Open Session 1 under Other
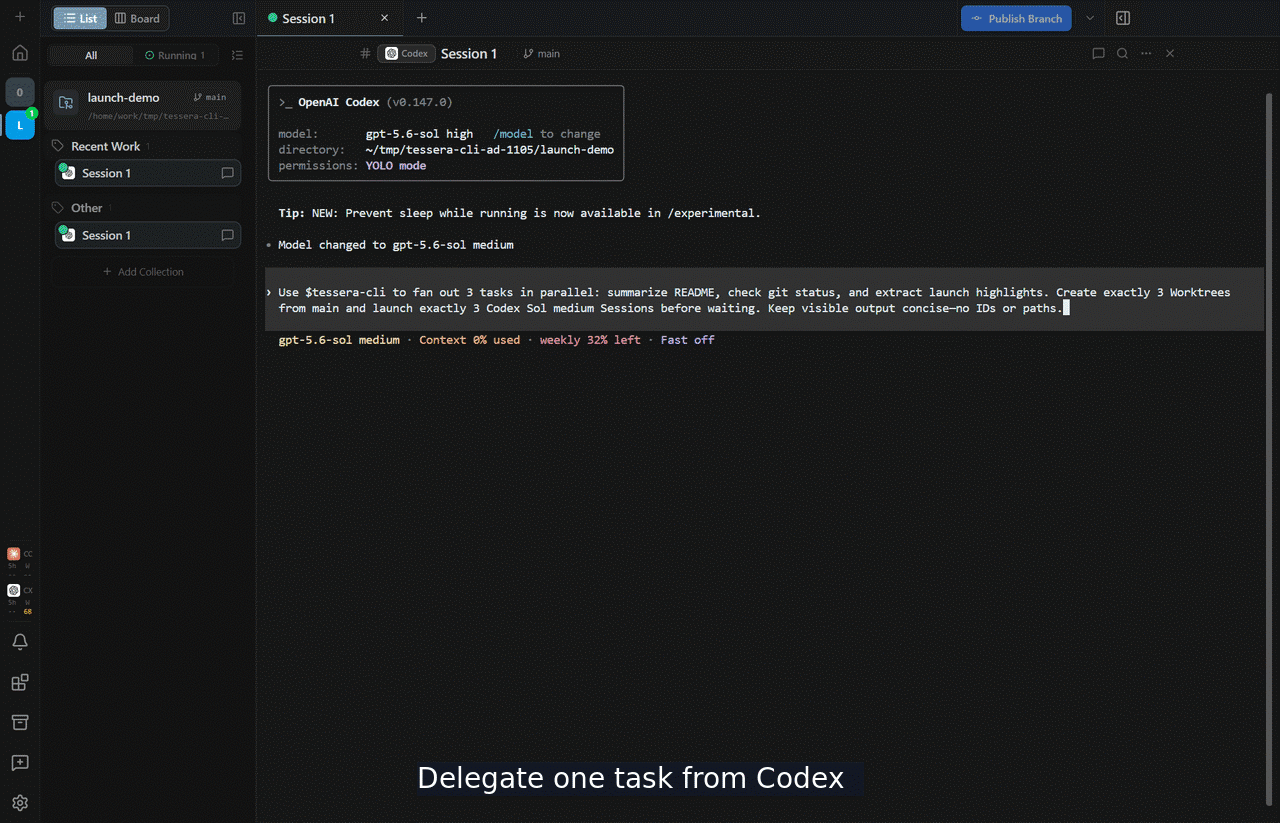Viewport: 1280px width, 823px height. coord(148,235)
